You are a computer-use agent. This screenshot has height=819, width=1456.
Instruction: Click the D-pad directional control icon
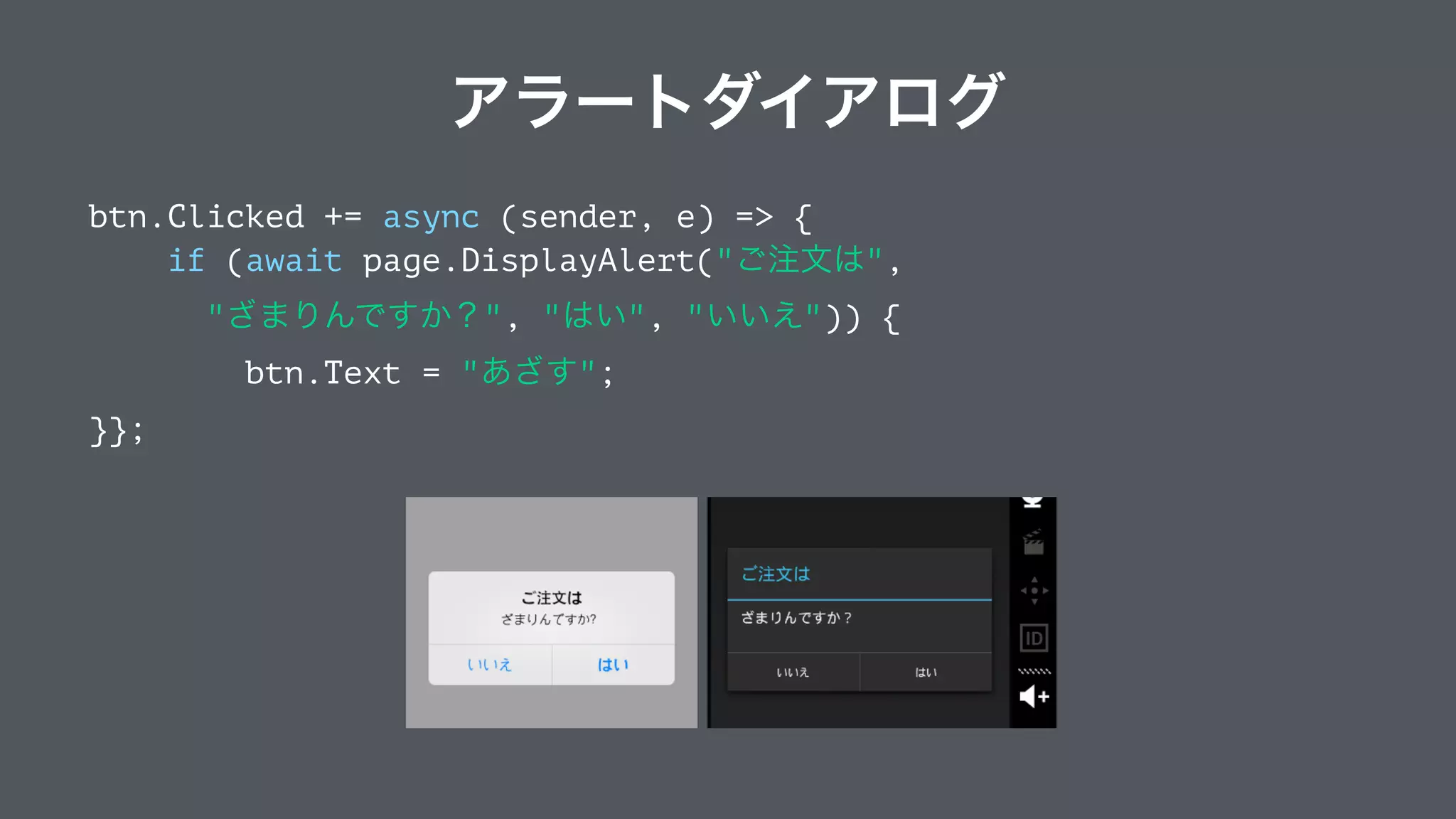click(x=1034, y=591)
